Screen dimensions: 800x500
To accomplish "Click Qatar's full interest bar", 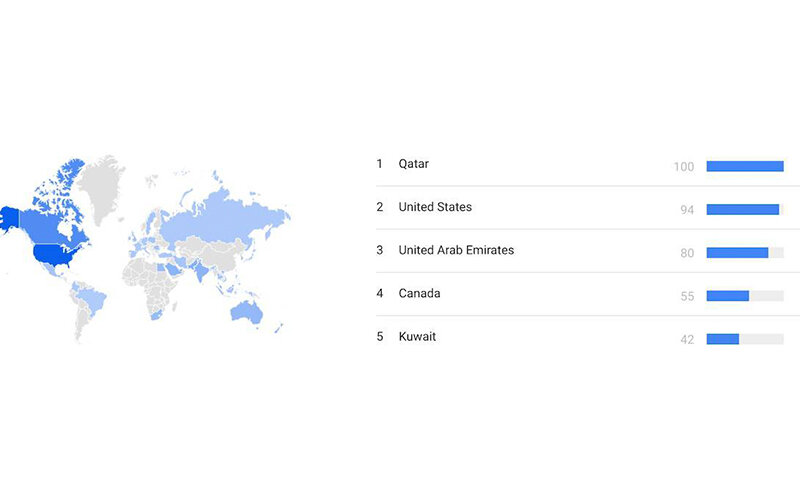I will coord(745,166).
